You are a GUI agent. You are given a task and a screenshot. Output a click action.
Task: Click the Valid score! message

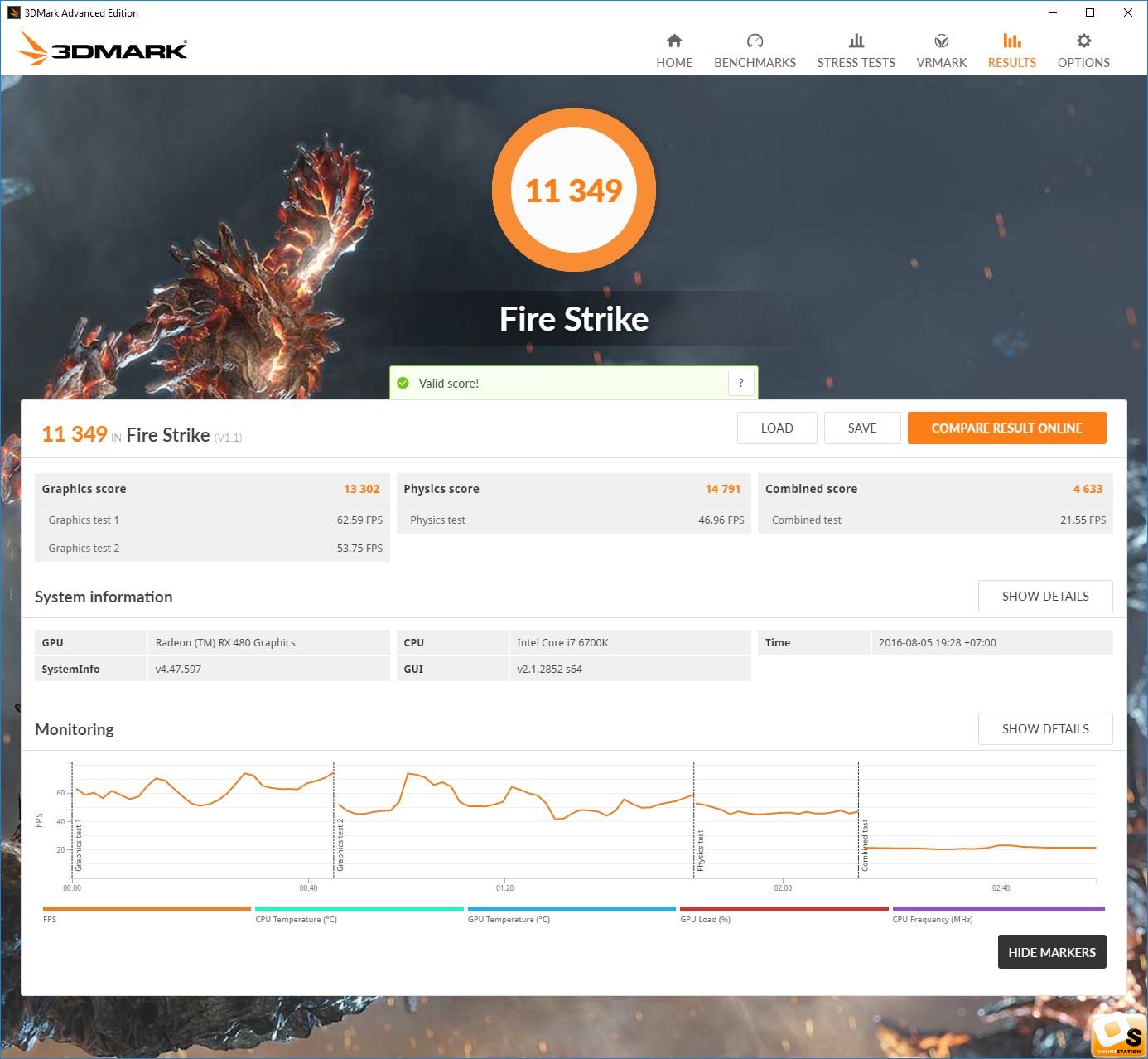449,383
